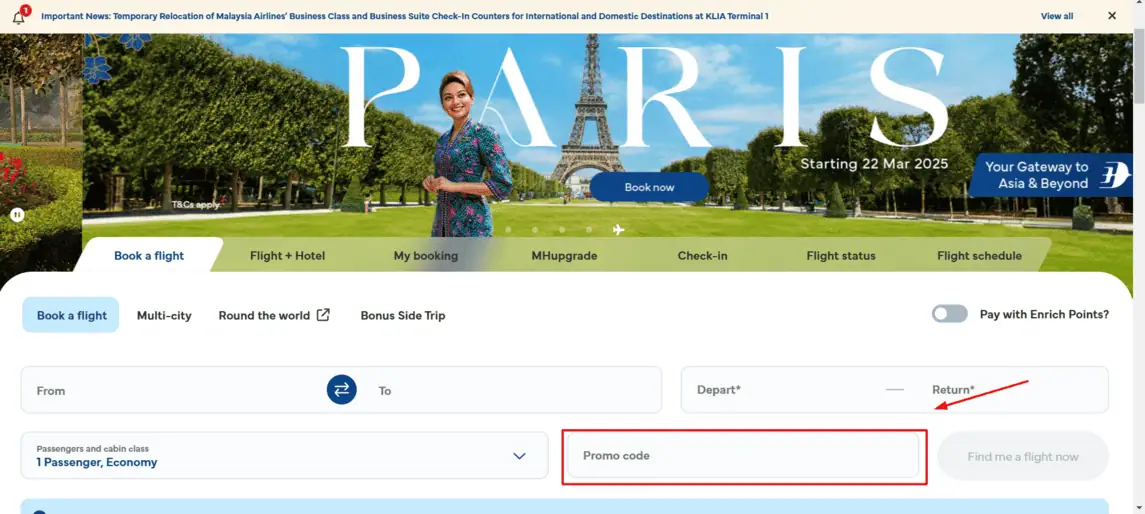Switch to the Flight + Hotel tab
Viewport: 1145px width, 514px height.
287,256
